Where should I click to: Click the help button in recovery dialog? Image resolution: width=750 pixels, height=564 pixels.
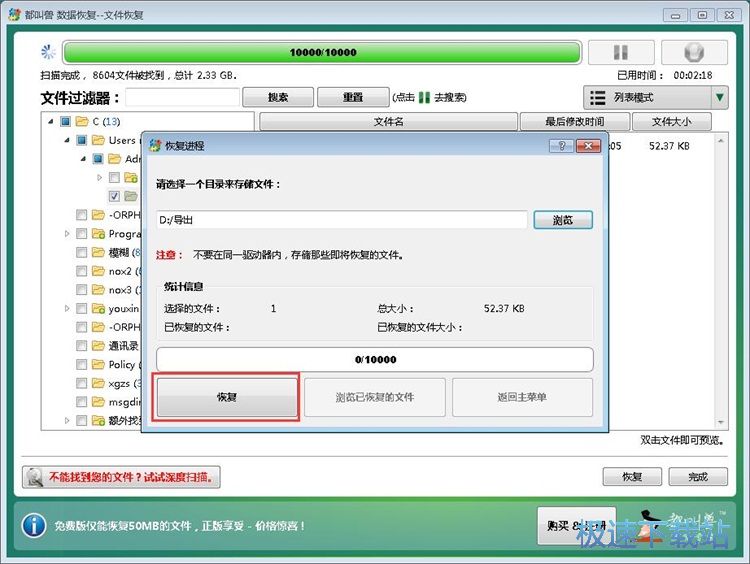(562, 145)
